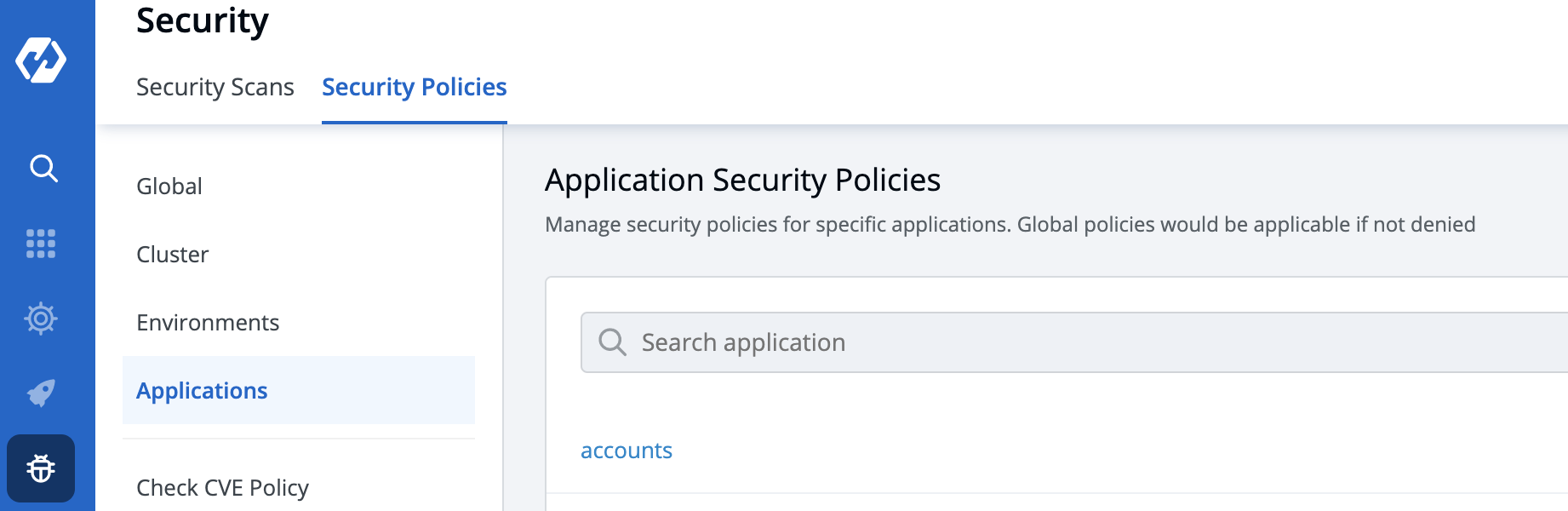Screen dimensions: 1568x511
Task: Select the Security Policies tab
Action: coord(414,87)
